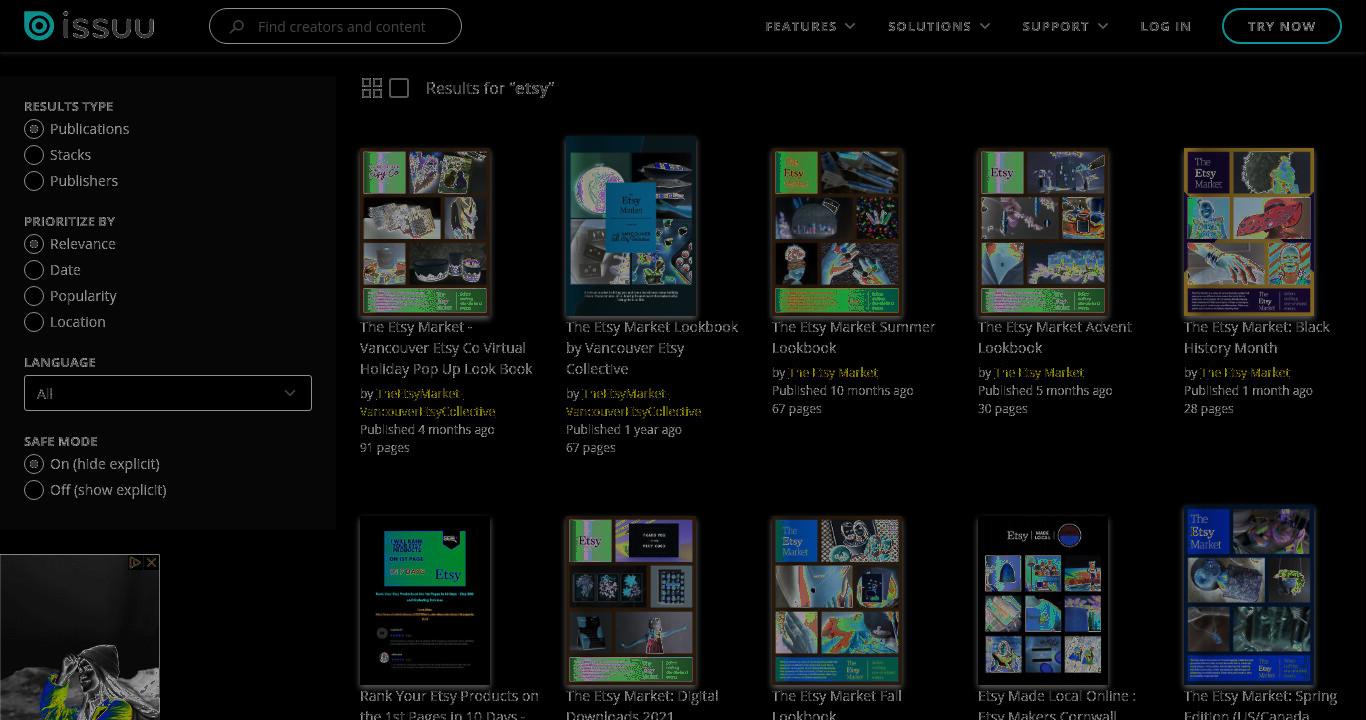Click '28 pages' text

point(1209,409)
